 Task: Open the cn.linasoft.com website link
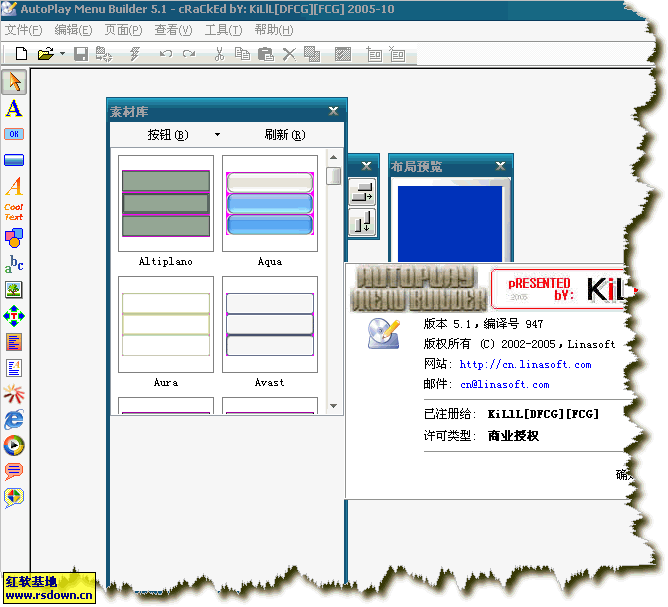click(x=525, y=365)
